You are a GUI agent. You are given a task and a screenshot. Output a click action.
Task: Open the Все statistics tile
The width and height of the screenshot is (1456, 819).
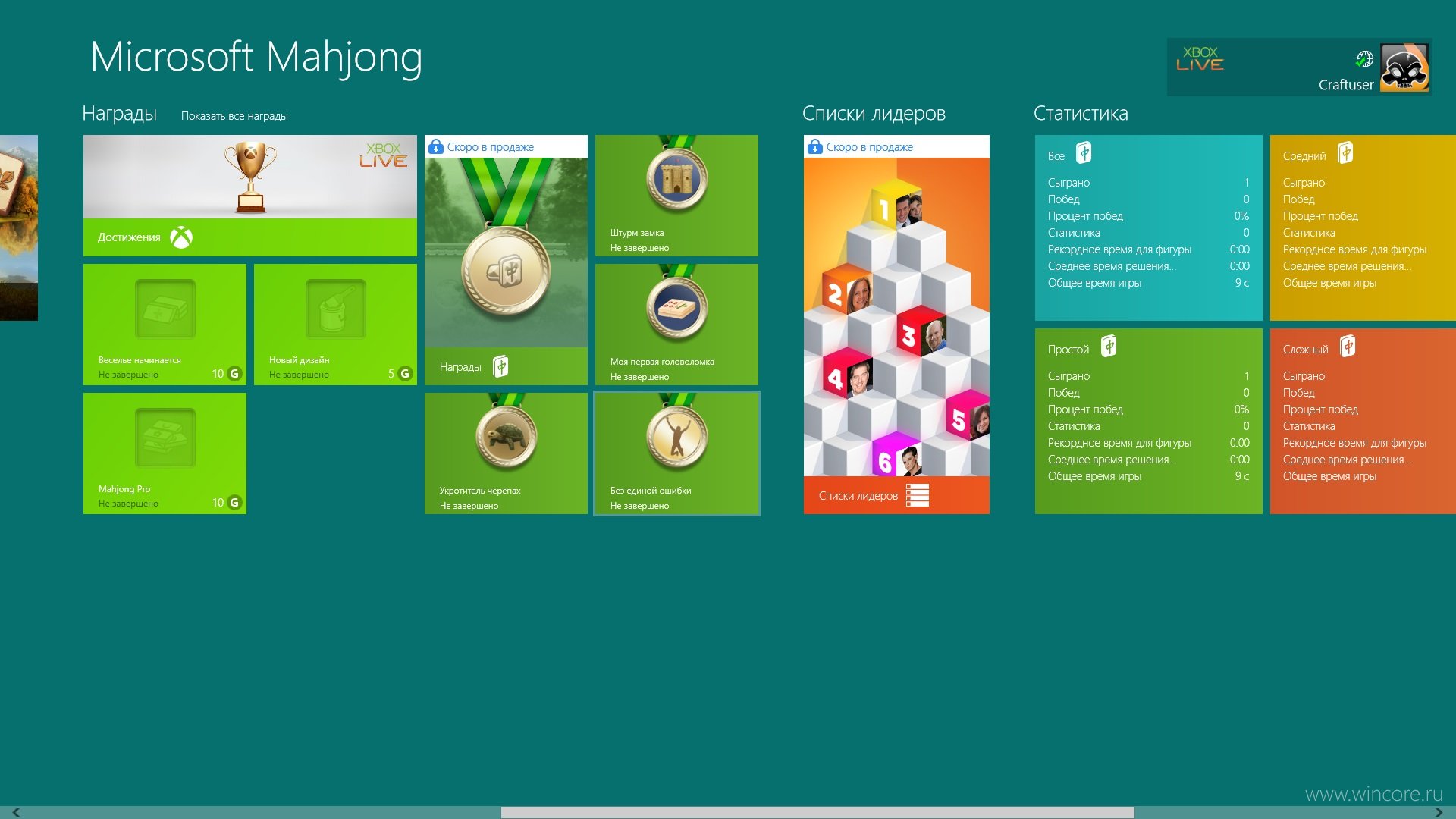[x=1148, y=227]
